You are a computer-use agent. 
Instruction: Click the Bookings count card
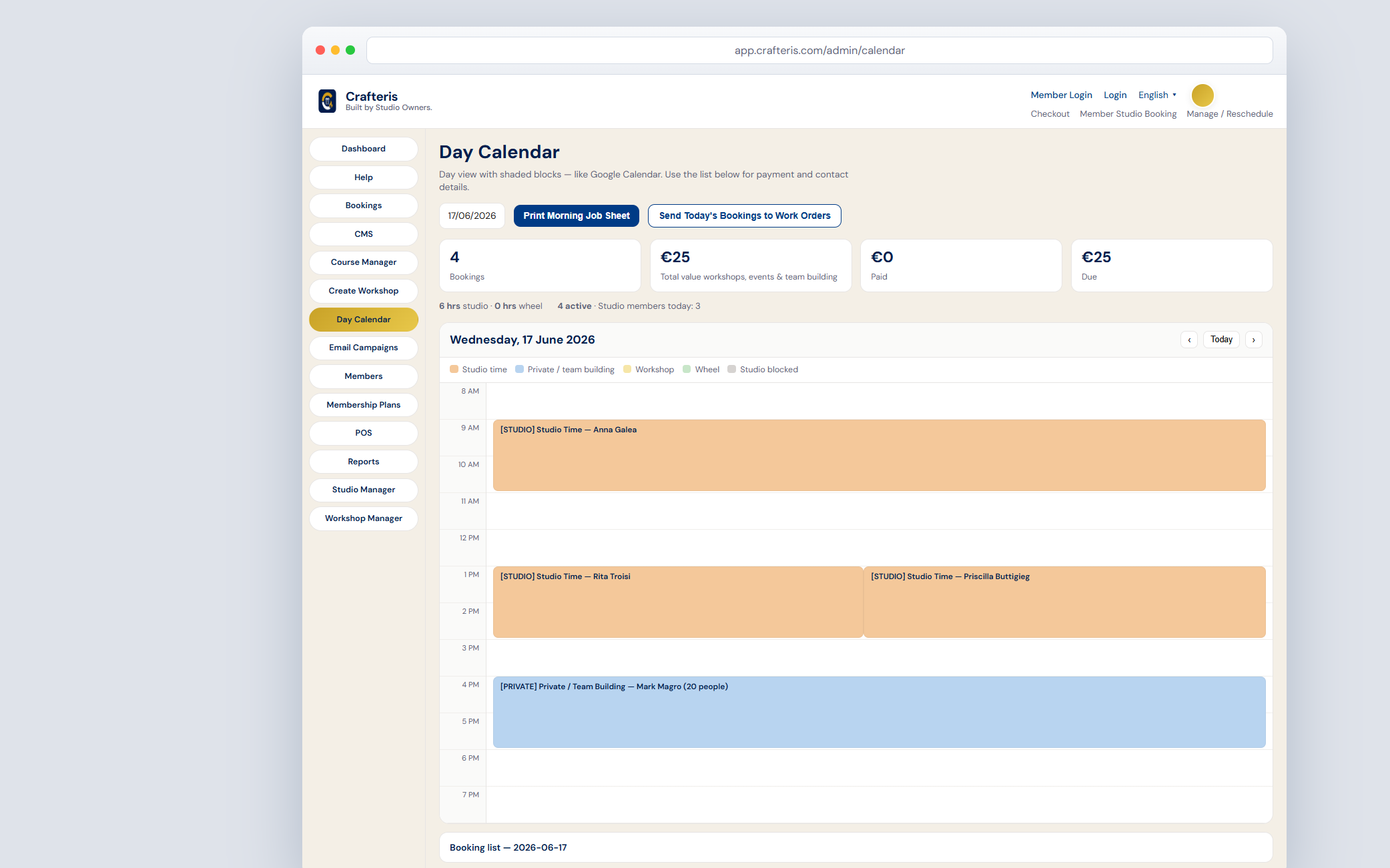click(540, 266)
